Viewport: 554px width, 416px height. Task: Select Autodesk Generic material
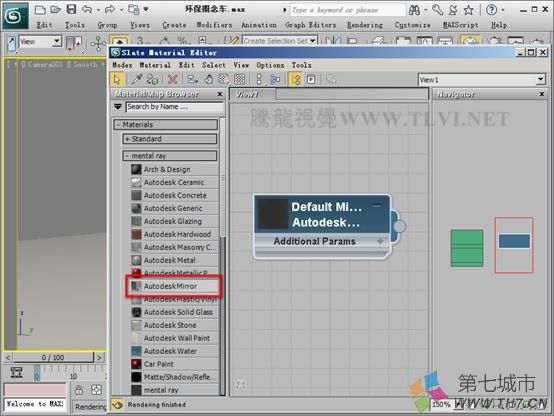pos(174,208)
